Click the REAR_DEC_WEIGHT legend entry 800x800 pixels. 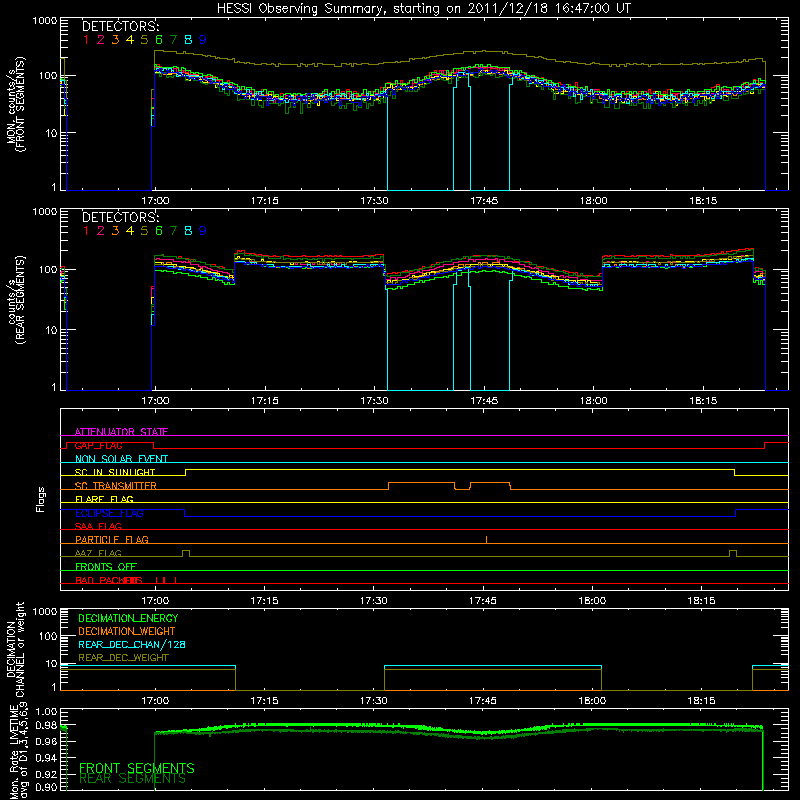tap(123, 658)
